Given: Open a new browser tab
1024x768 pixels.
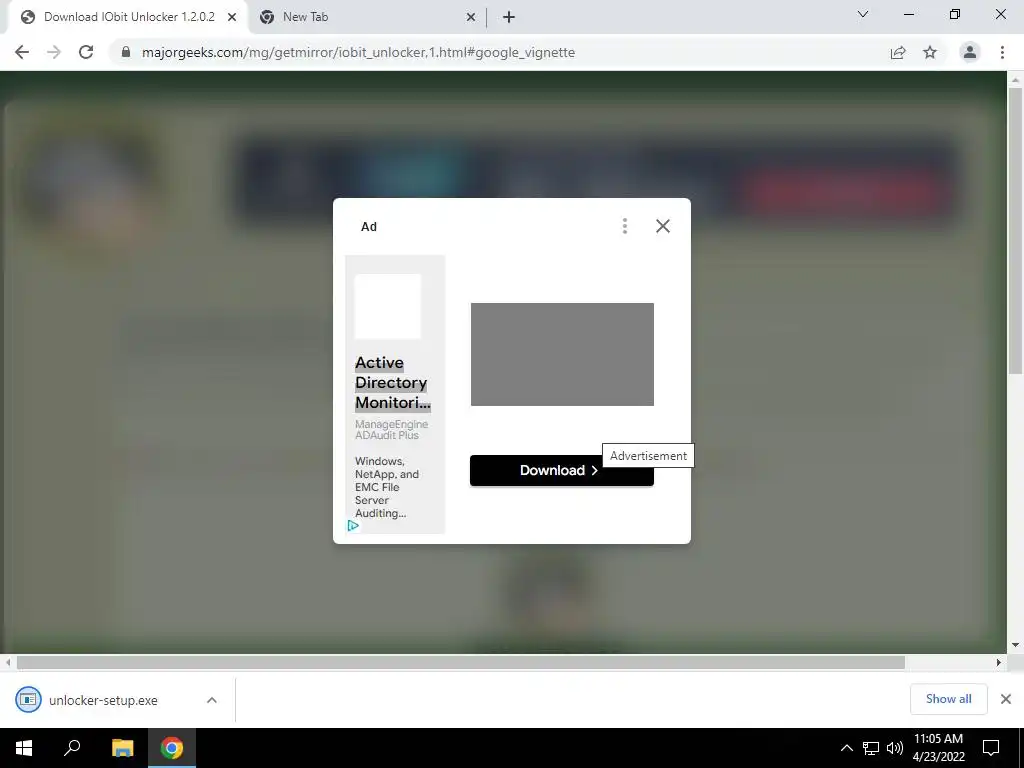Looking at the screenshot, I should [x=509, y=18].
